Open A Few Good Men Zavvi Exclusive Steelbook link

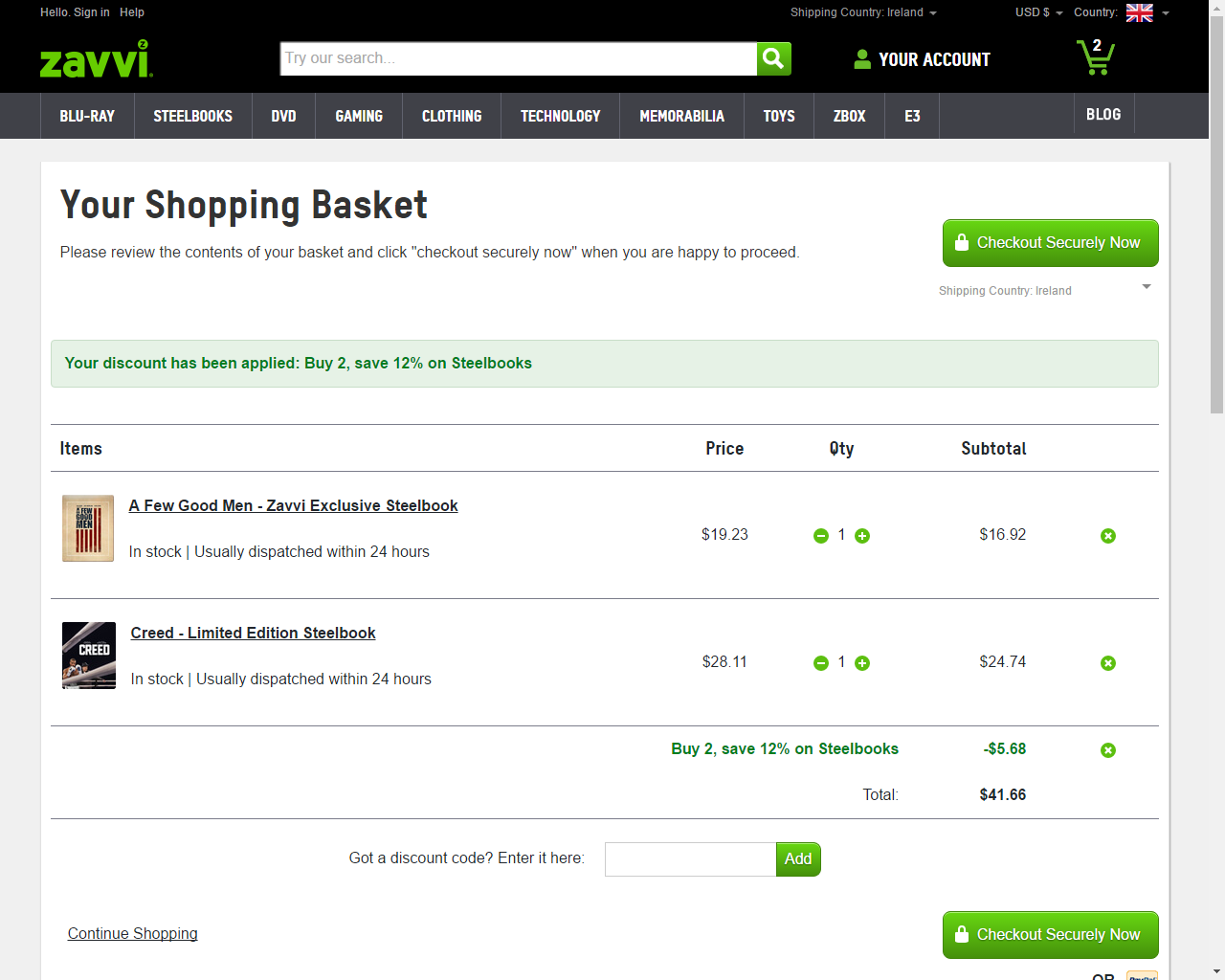coord(294,505)
